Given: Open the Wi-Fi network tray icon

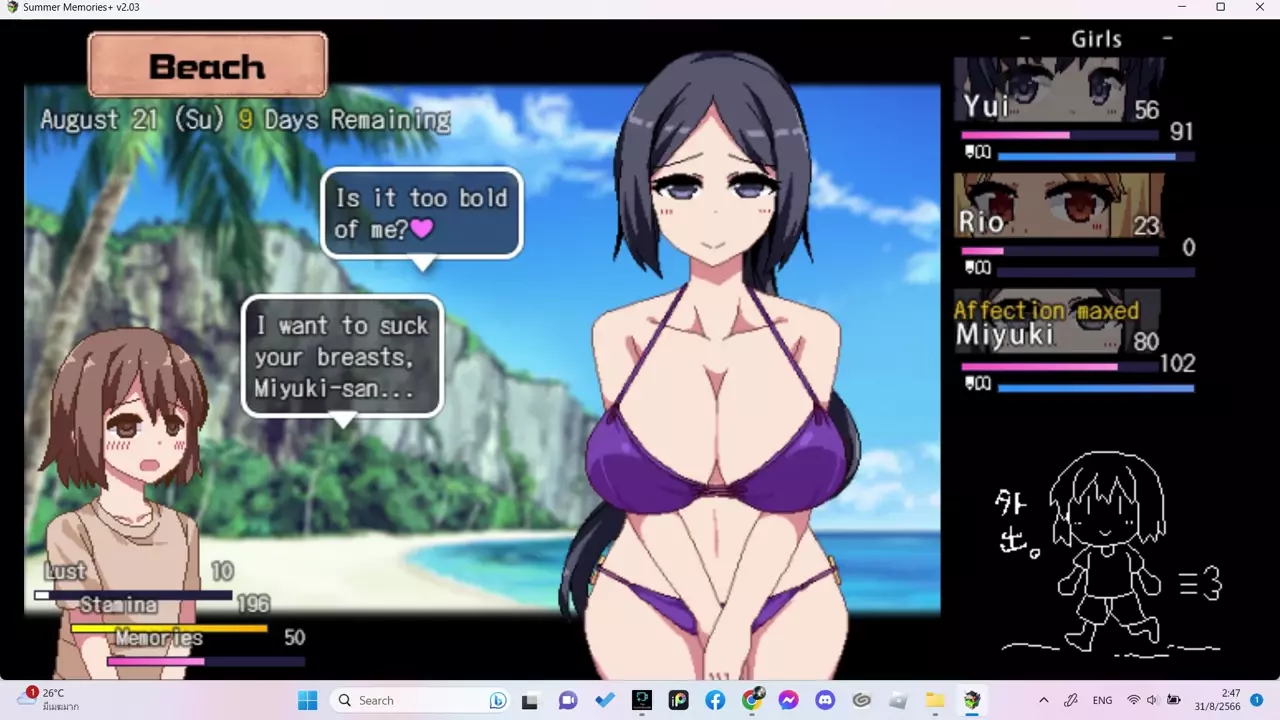Looking at the screenshot, I should [x=1133, y=700].
